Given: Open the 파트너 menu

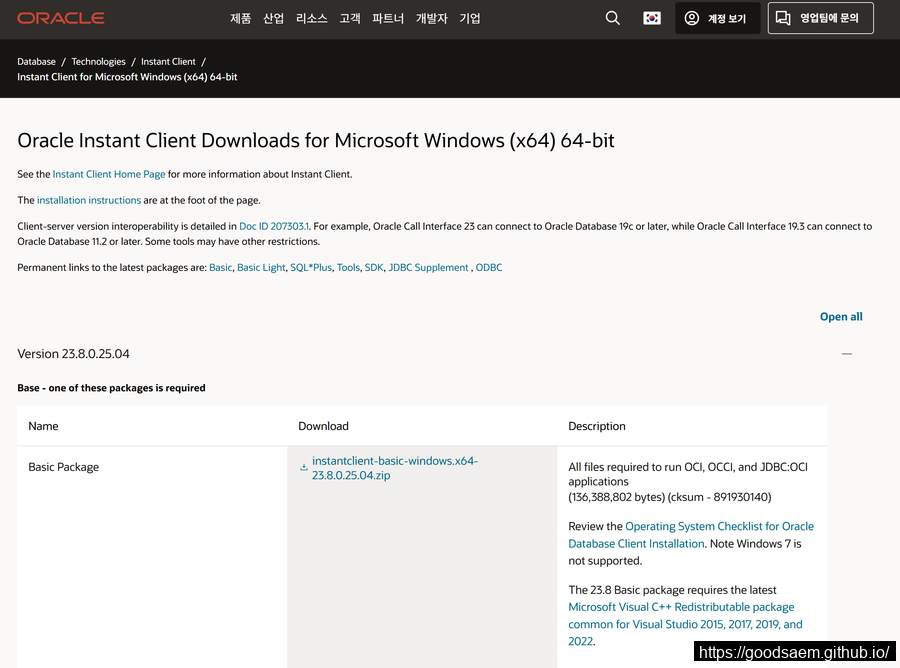Looking at the screenshot, I should pyautogui.click(x=388, y=18).
